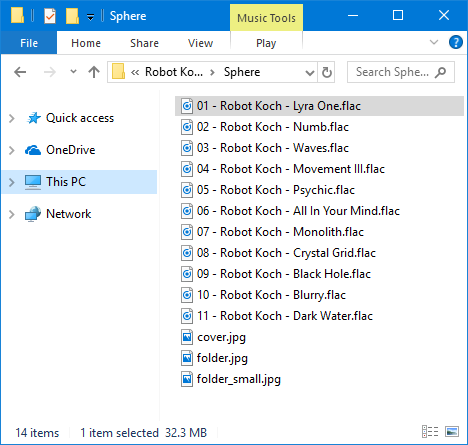
Task: Click the 14 items status bar text
Action: (37, 433)
